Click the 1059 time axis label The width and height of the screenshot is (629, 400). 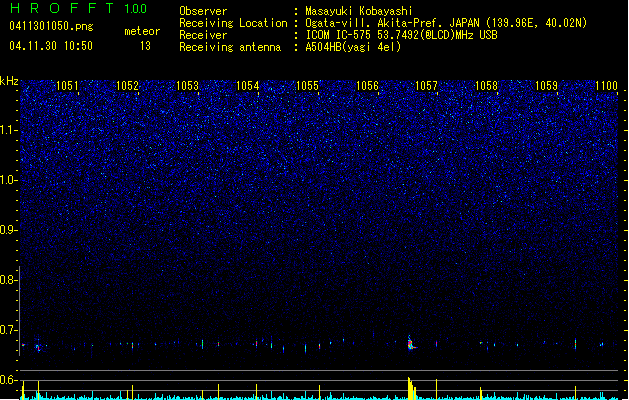coord(546,86)
